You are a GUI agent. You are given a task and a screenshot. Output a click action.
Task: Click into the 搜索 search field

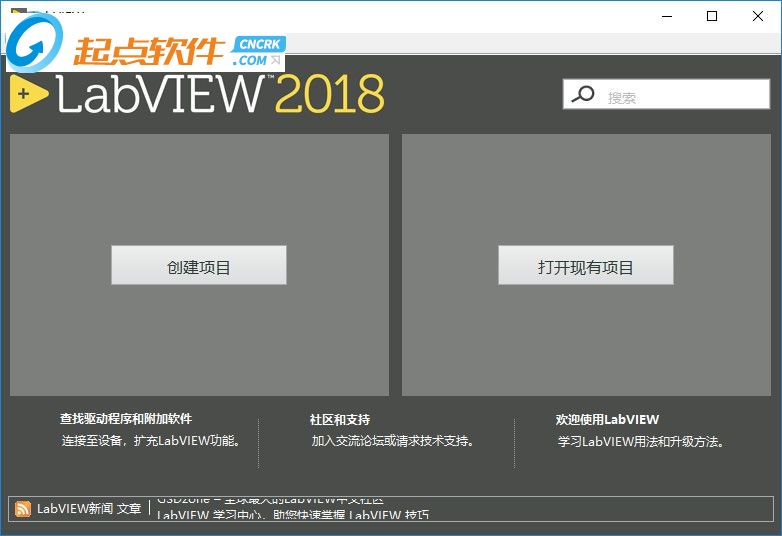tap(666, 94)
